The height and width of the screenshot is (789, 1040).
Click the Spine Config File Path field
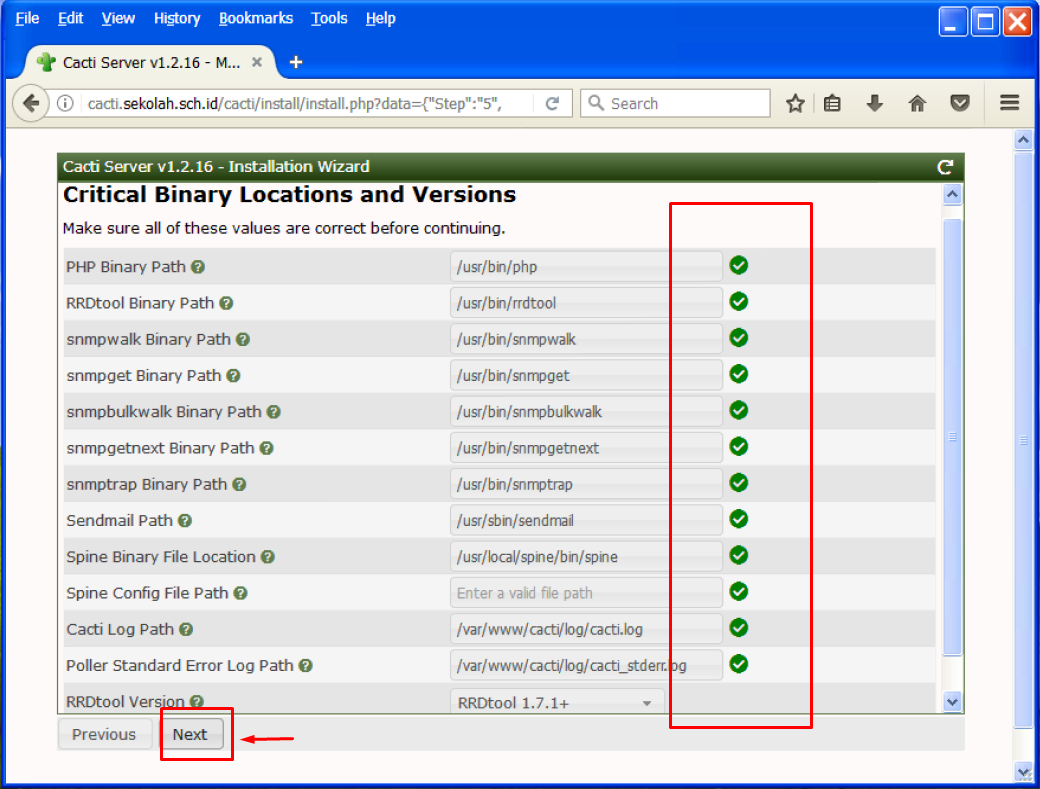coord(586,593)
